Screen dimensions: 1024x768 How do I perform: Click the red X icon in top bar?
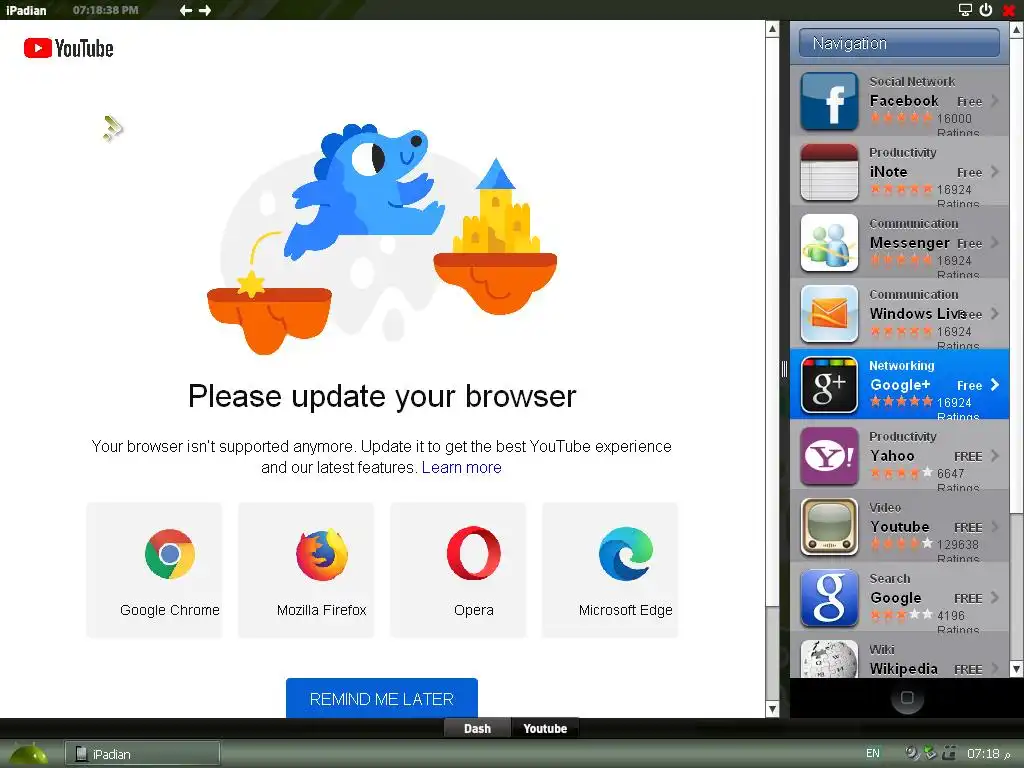pos(1008,10)
